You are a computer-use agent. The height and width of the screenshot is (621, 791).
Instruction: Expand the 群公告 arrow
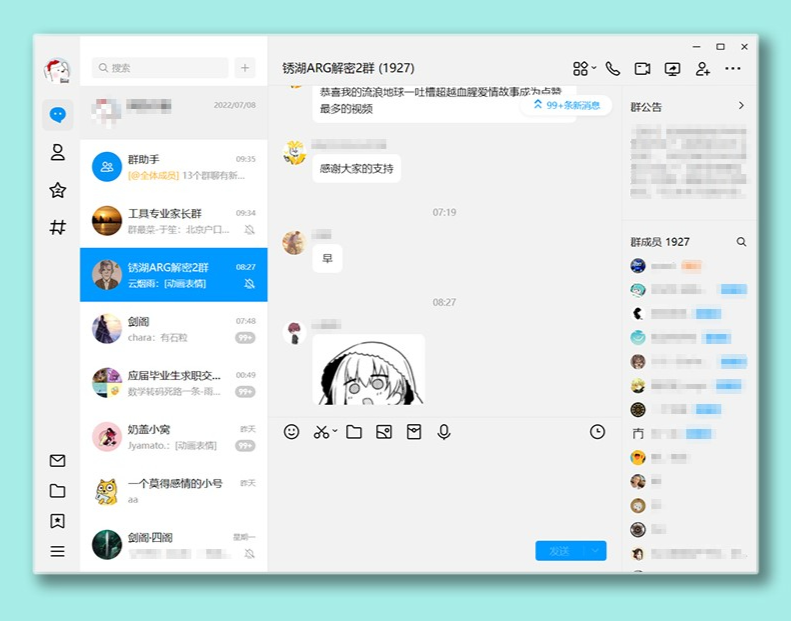(x=741, y=105)
